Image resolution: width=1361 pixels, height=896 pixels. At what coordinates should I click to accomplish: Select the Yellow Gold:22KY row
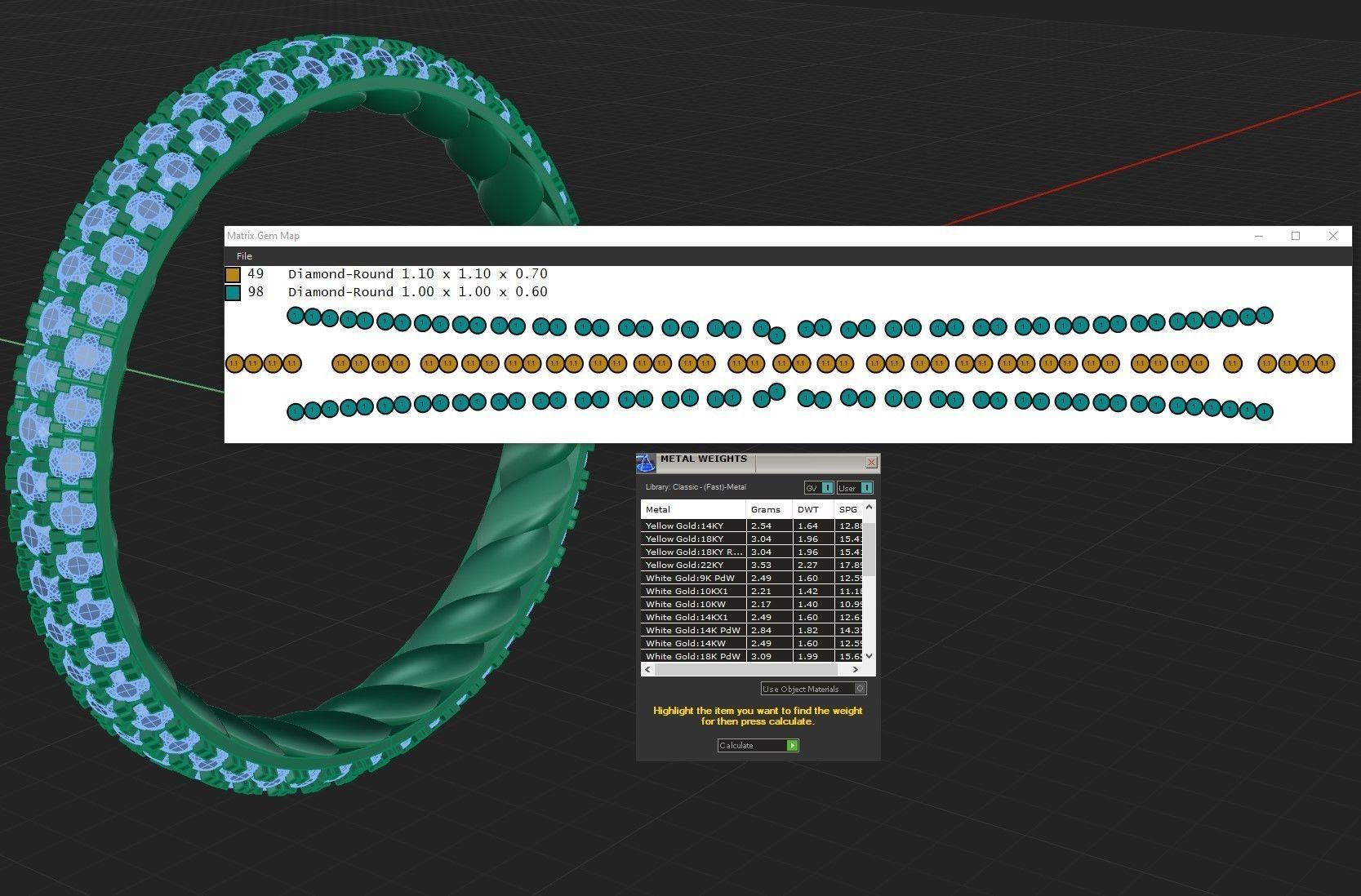(x=752, y=565)
